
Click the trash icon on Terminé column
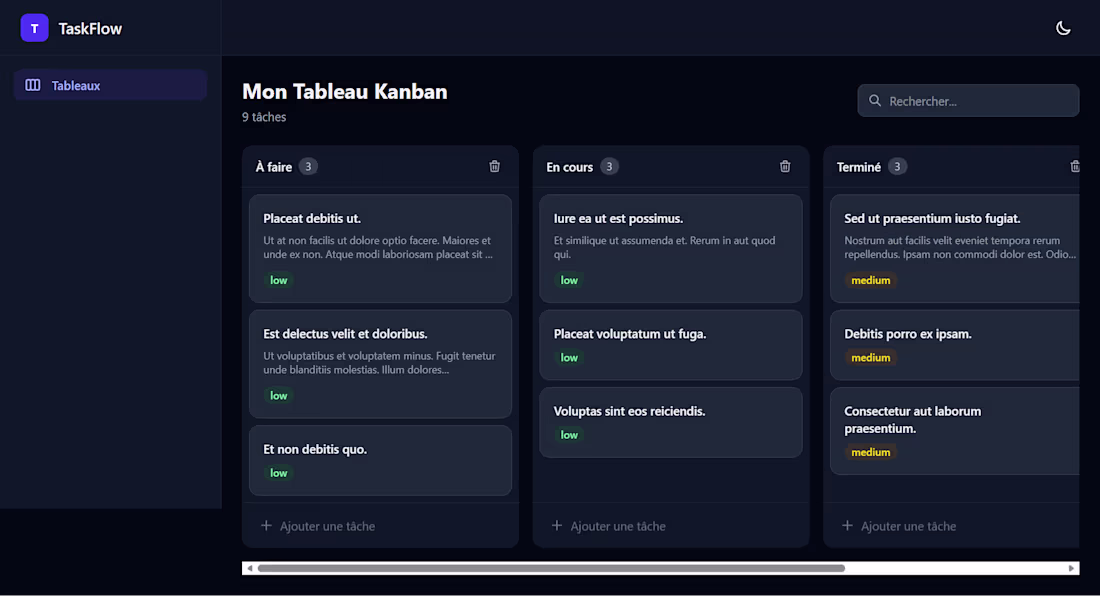(1075, 166)
